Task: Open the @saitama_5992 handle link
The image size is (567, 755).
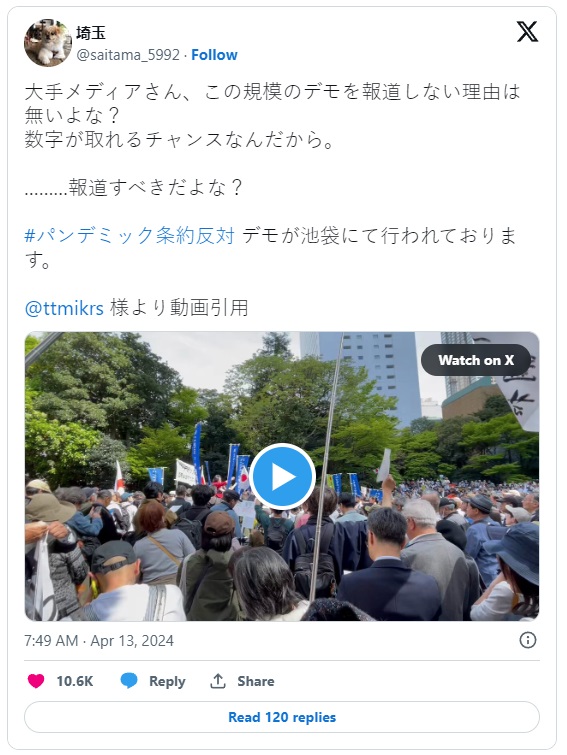Action: point(128,55)
